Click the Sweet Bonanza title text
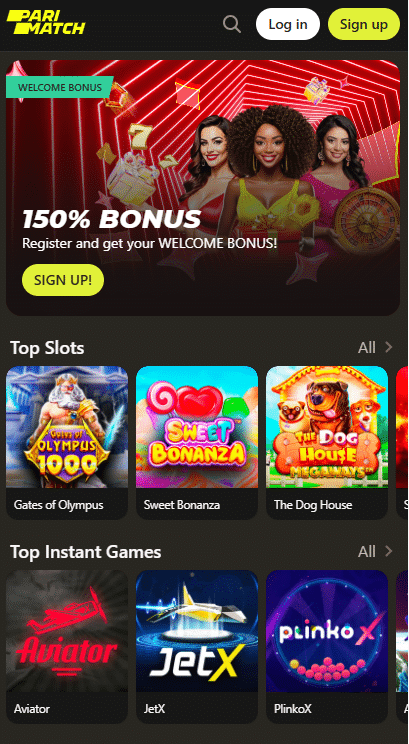The image size is (409, 744). pyautogui.click(x=182, y=504)
